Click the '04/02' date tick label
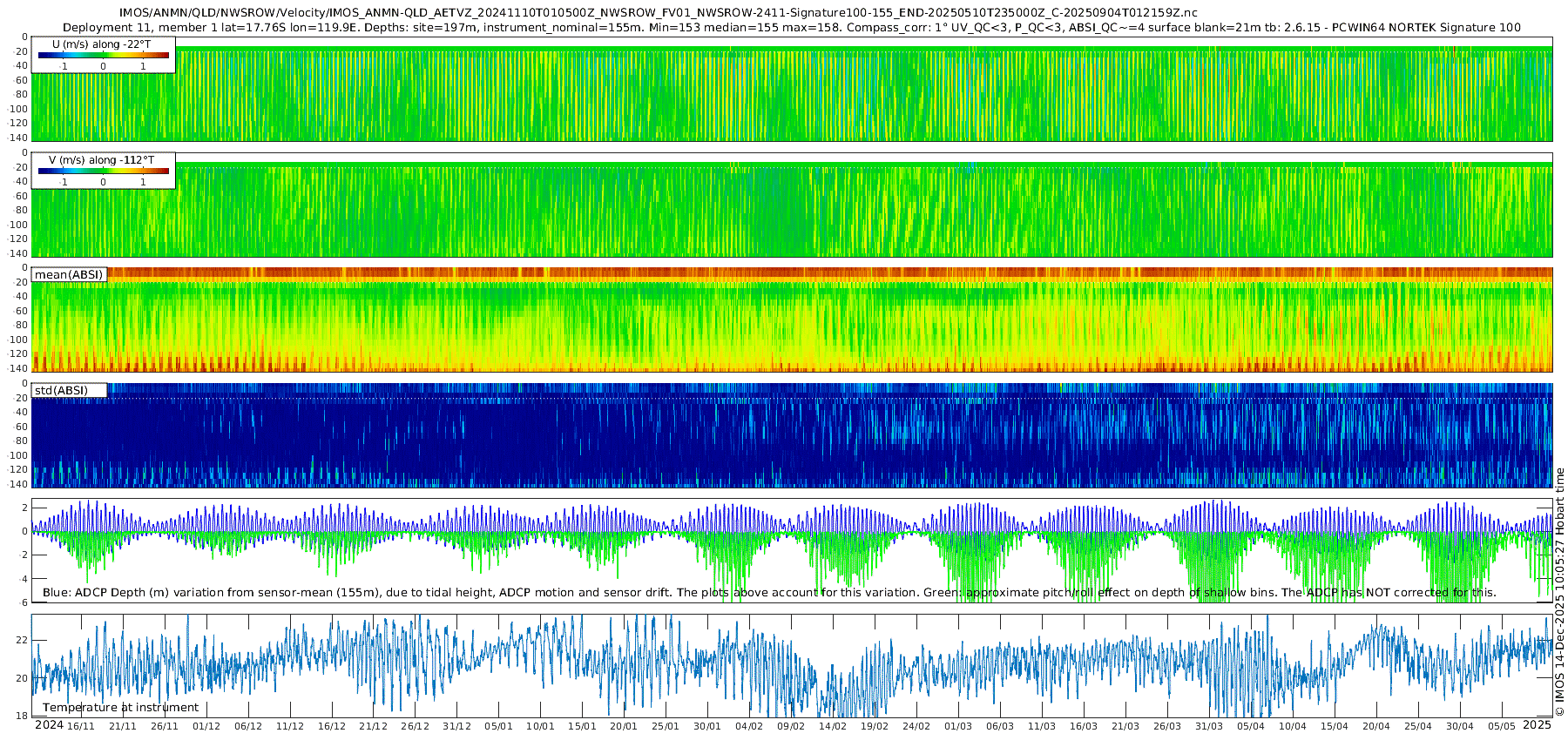Image resolution: width=1568 pixels, height=740 pixels. pyautogui.click(x=749, y=726)
